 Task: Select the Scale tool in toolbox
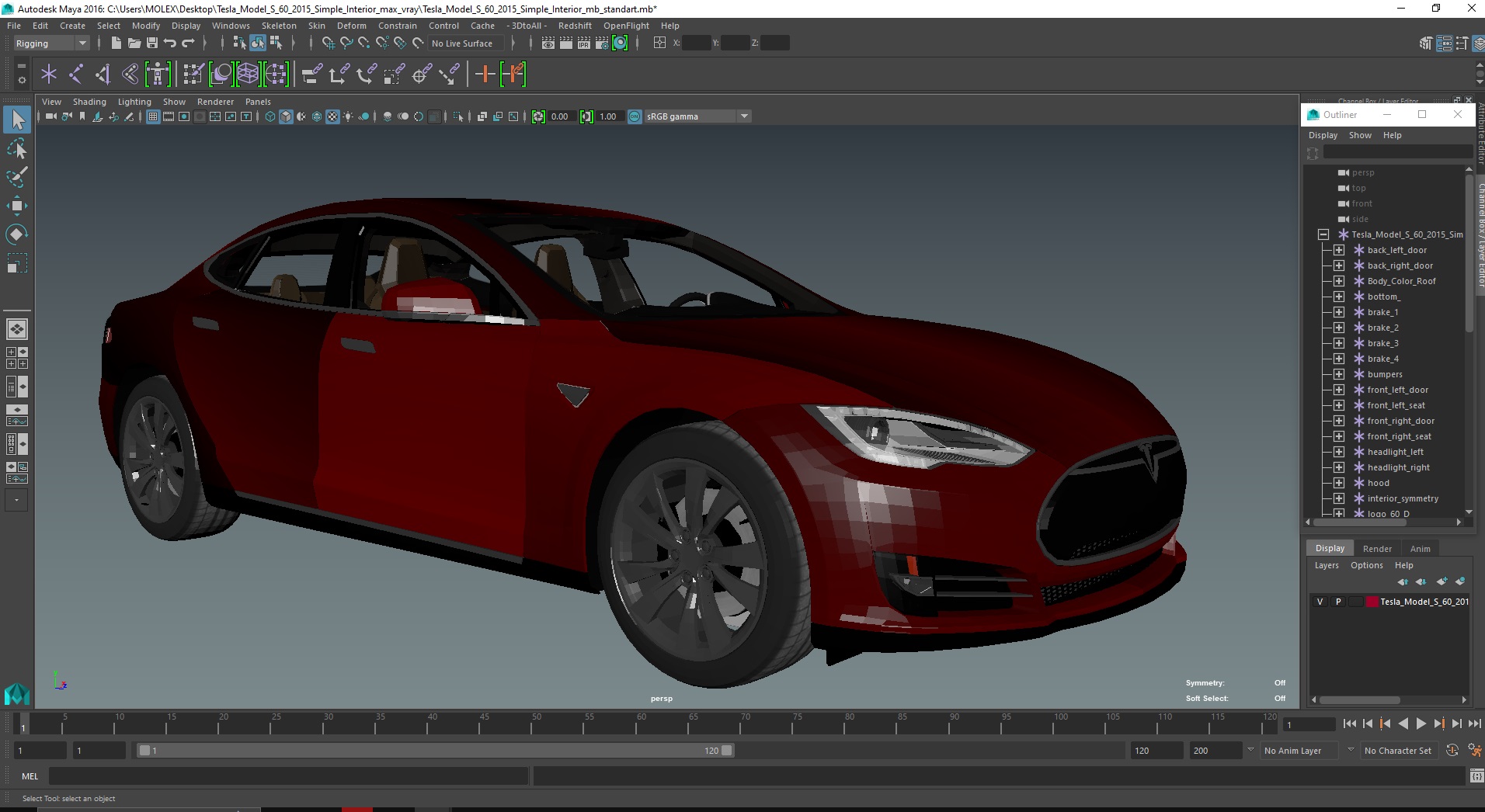point(17,263)
